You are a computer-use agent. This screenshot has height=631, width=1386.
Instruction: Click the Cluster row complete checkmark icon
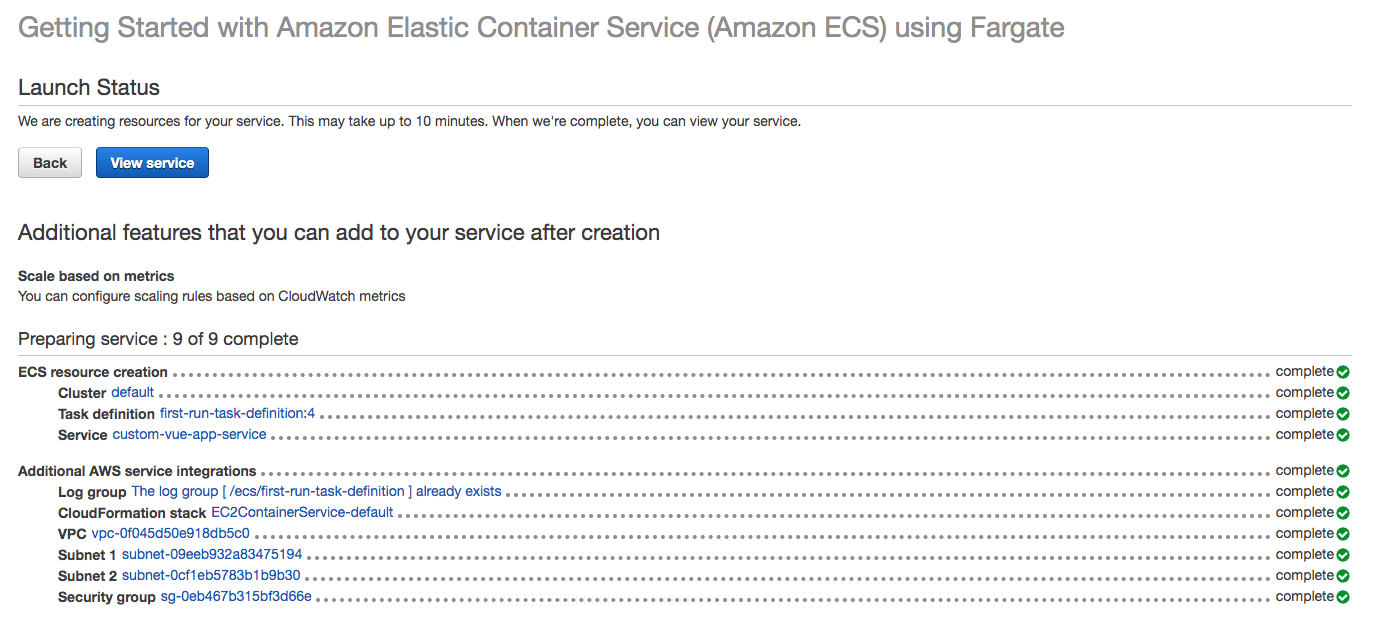[x=1343, y=394]
